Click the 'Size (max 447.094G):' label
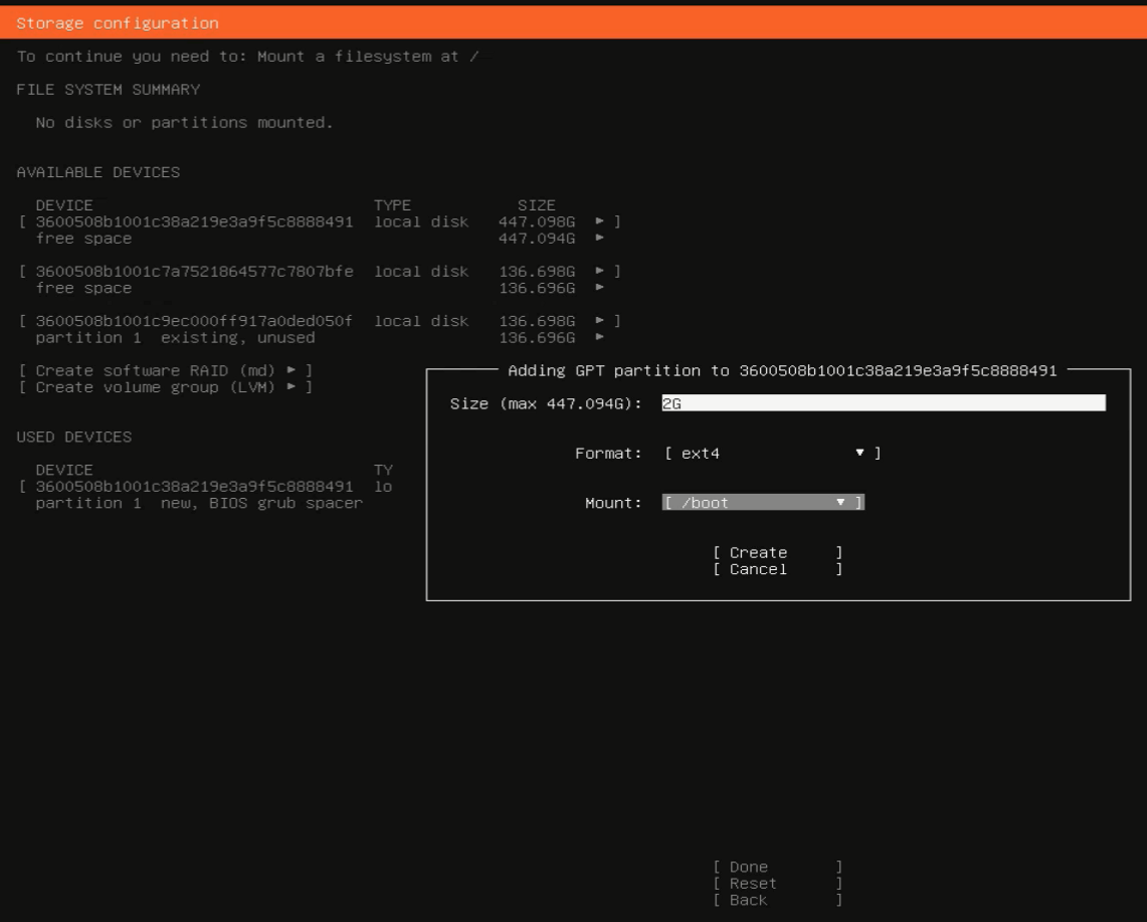 [x=546, y=403]
